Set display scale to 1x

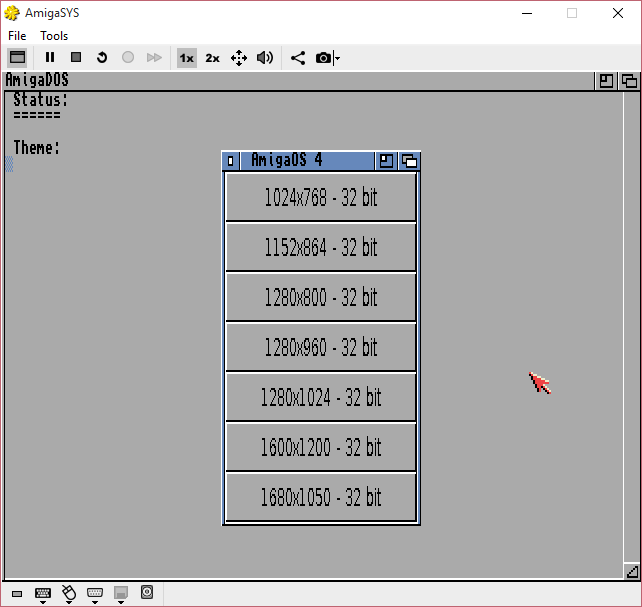(x=187, y=58)
